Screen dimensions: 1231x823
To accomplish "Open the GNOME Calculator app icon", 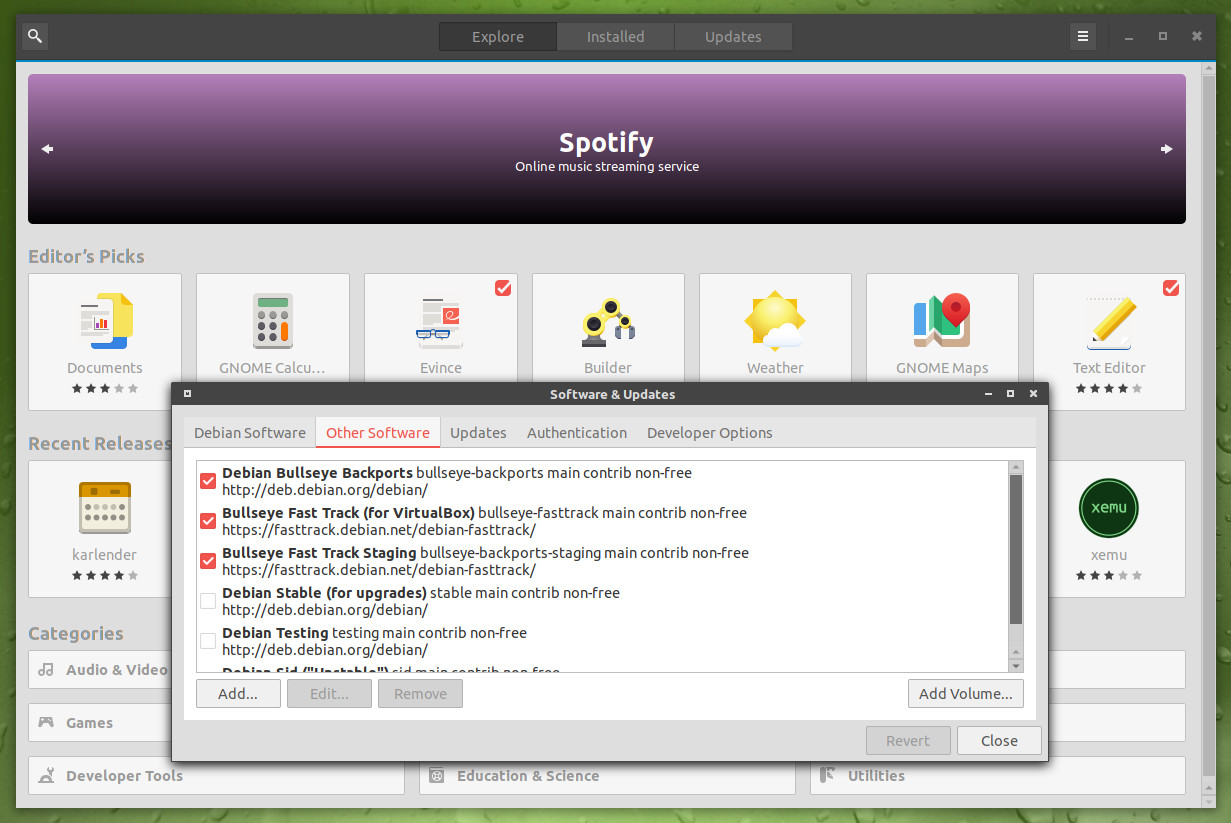I will (272, 320).
